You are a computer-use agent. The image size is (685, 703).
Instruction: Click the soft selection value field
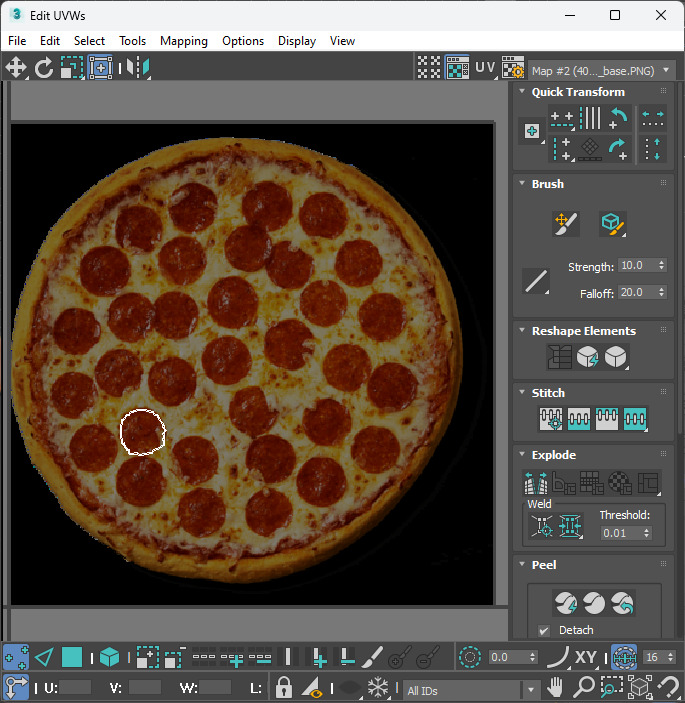(507, 658)
